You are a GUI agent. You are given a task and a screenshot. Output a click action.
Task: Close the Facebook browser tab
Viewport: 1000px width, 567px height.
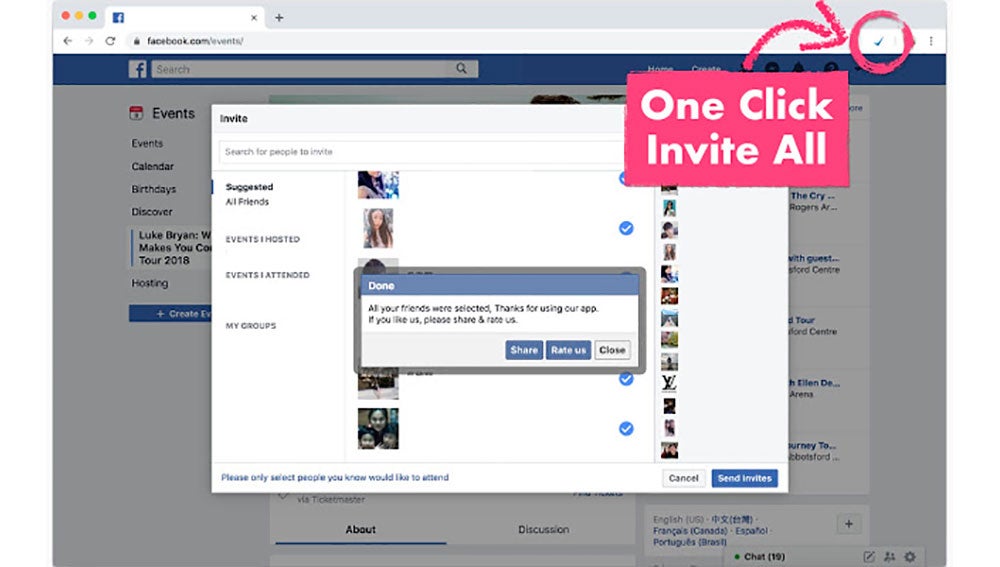pyautogui.click(x=254, y=18)
